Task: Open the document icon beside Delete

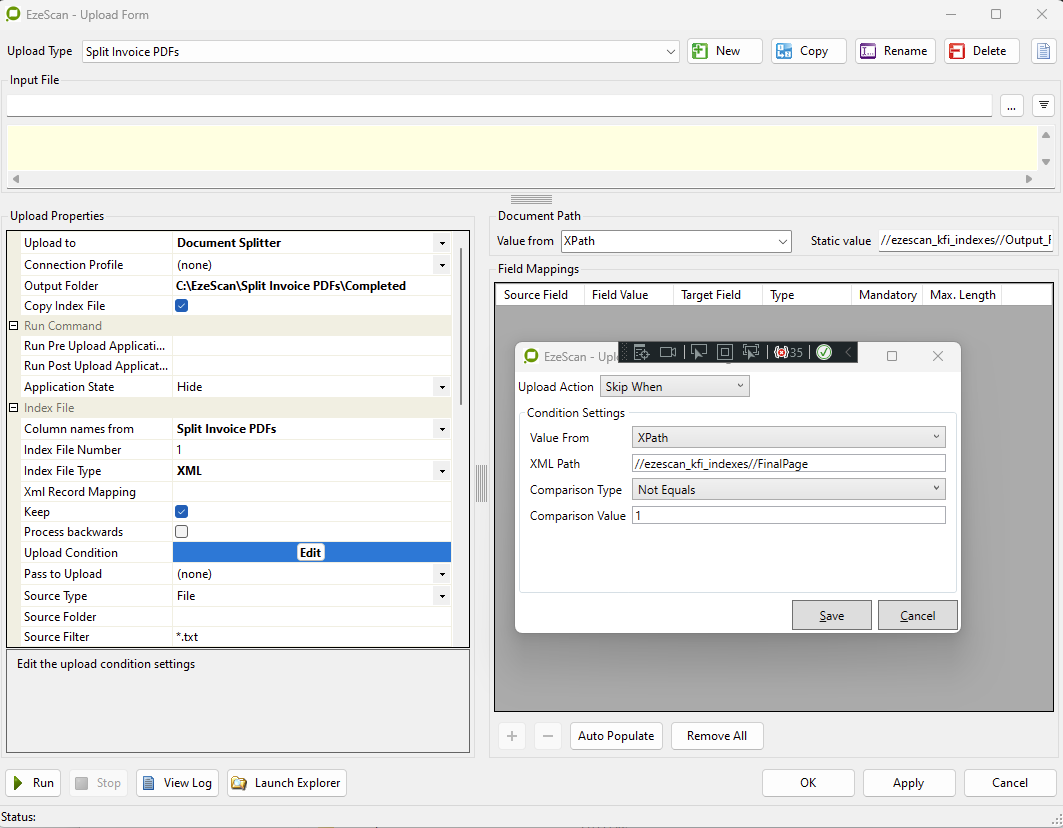Action: [1043, 51]
